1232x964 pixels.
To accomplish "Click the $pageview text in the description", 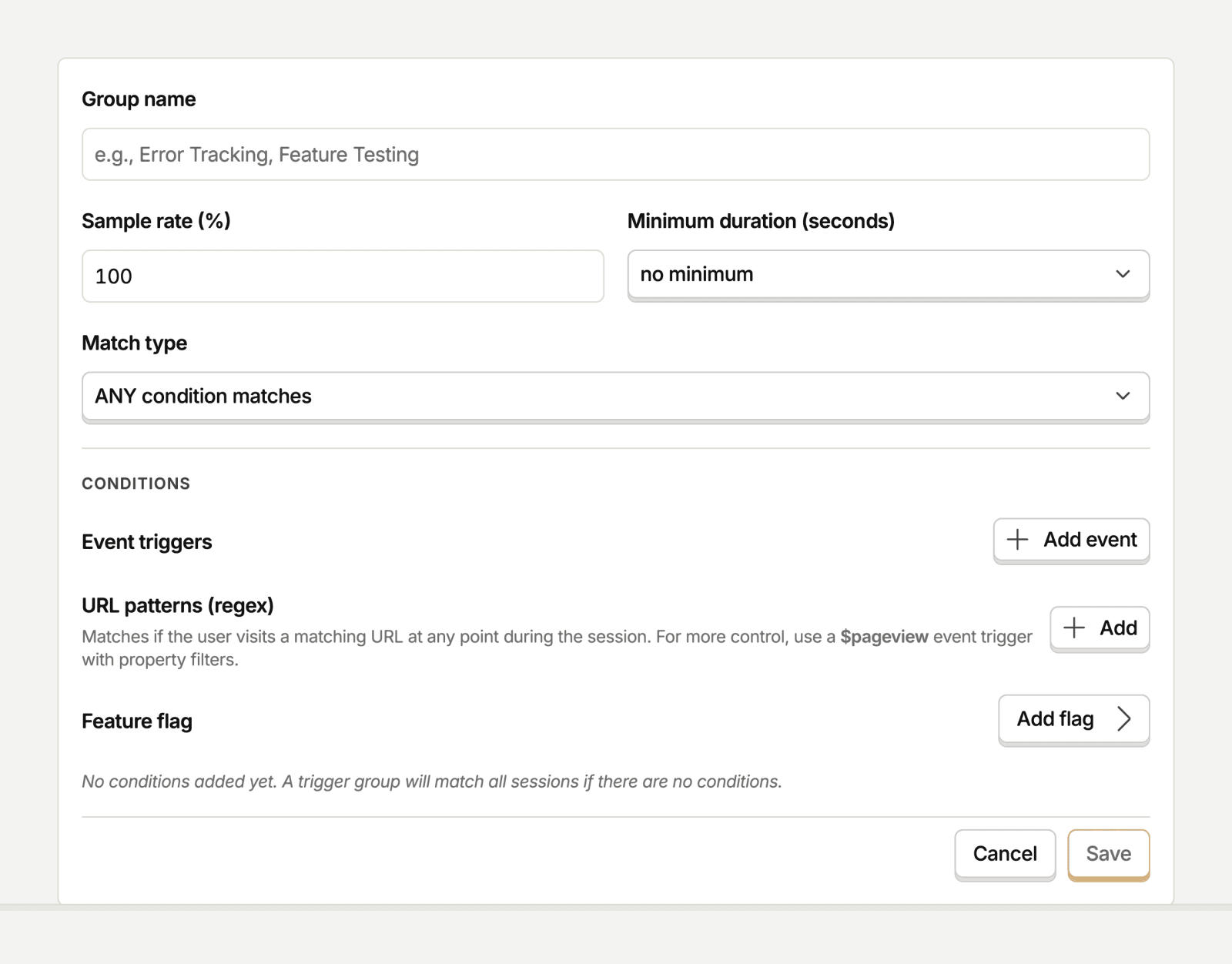I will 884,637.
